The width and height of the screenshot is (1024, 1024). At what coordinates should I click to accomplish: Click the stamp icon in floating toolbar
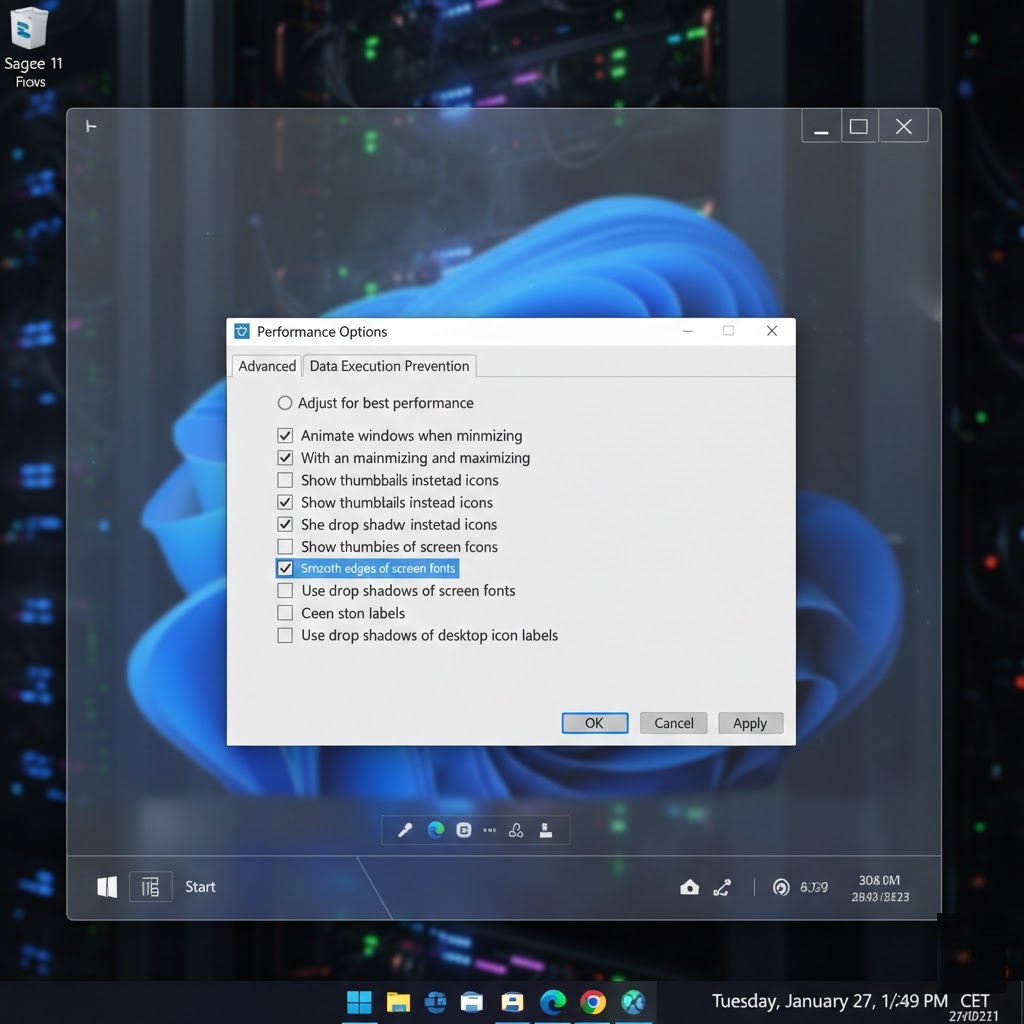pyautogui.click(x=546, y=830)
